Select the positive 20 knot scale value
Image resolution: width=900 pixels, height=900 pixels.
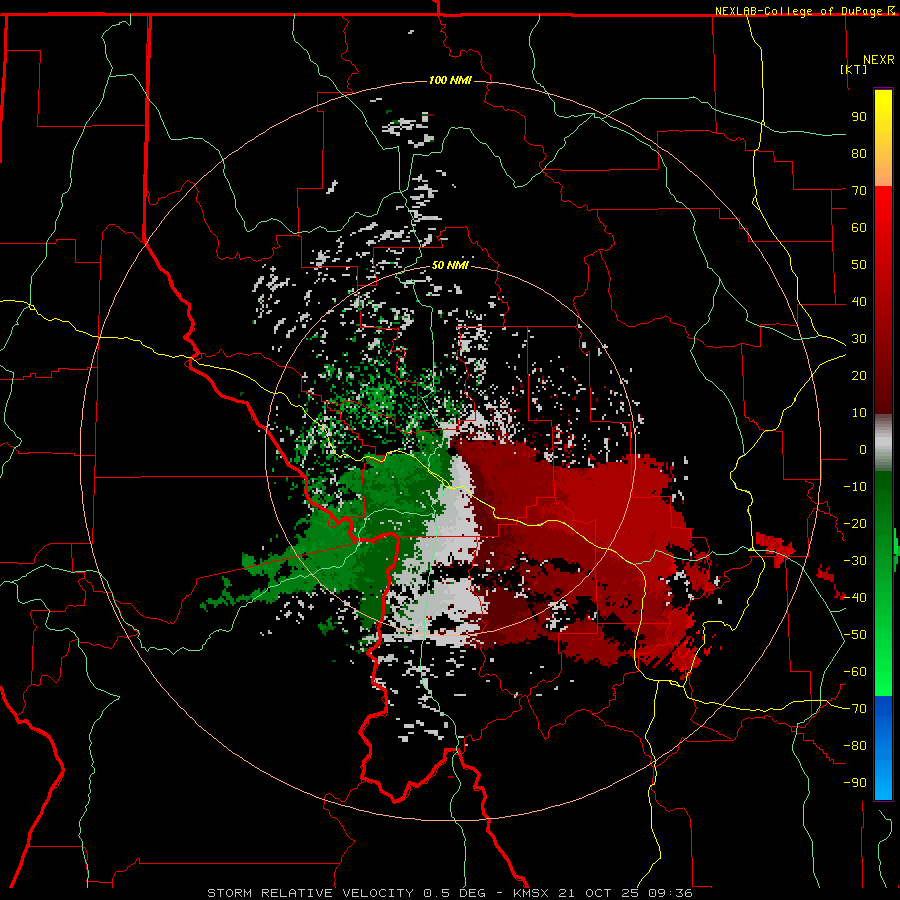coord(859,375)
